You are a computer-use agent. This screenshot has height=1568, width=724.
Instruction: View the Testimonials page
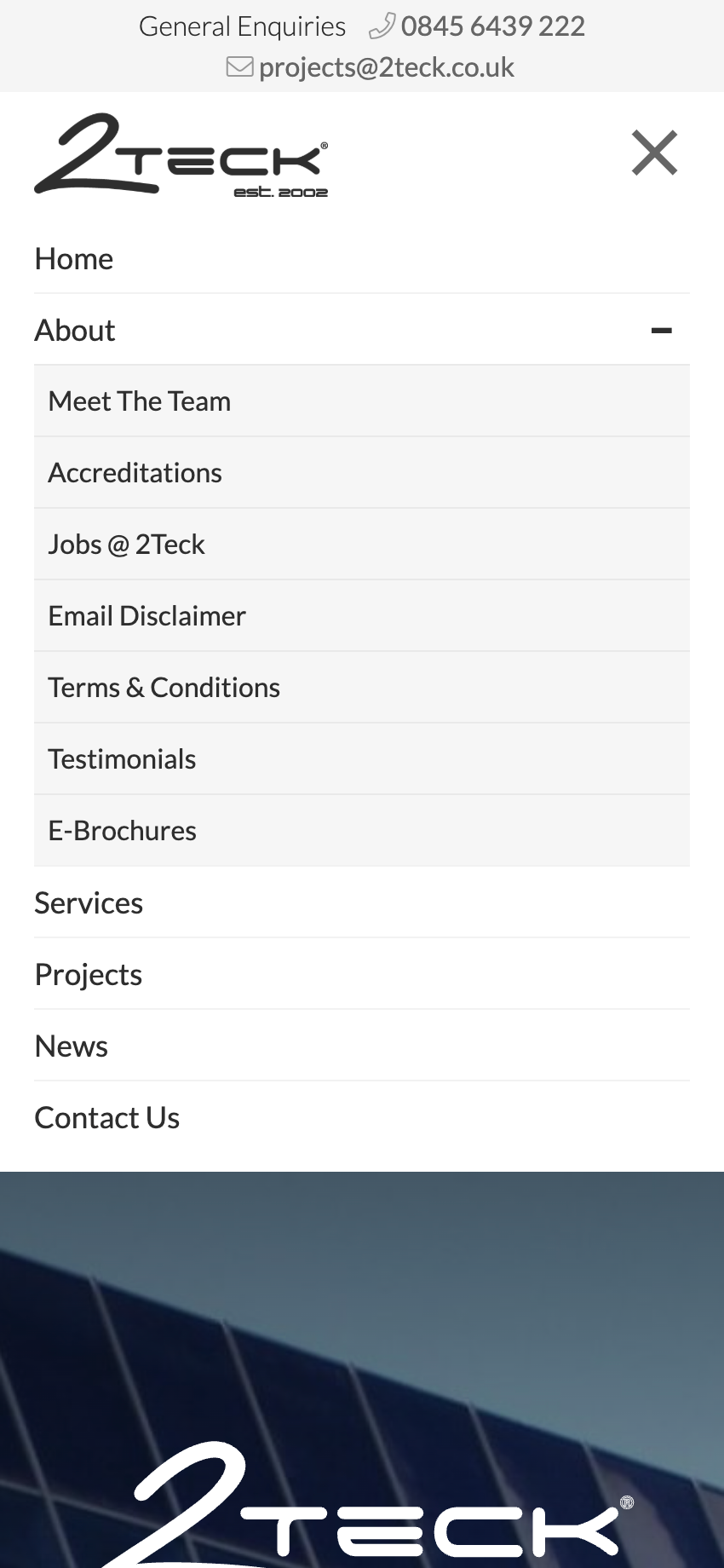(122, 759)
